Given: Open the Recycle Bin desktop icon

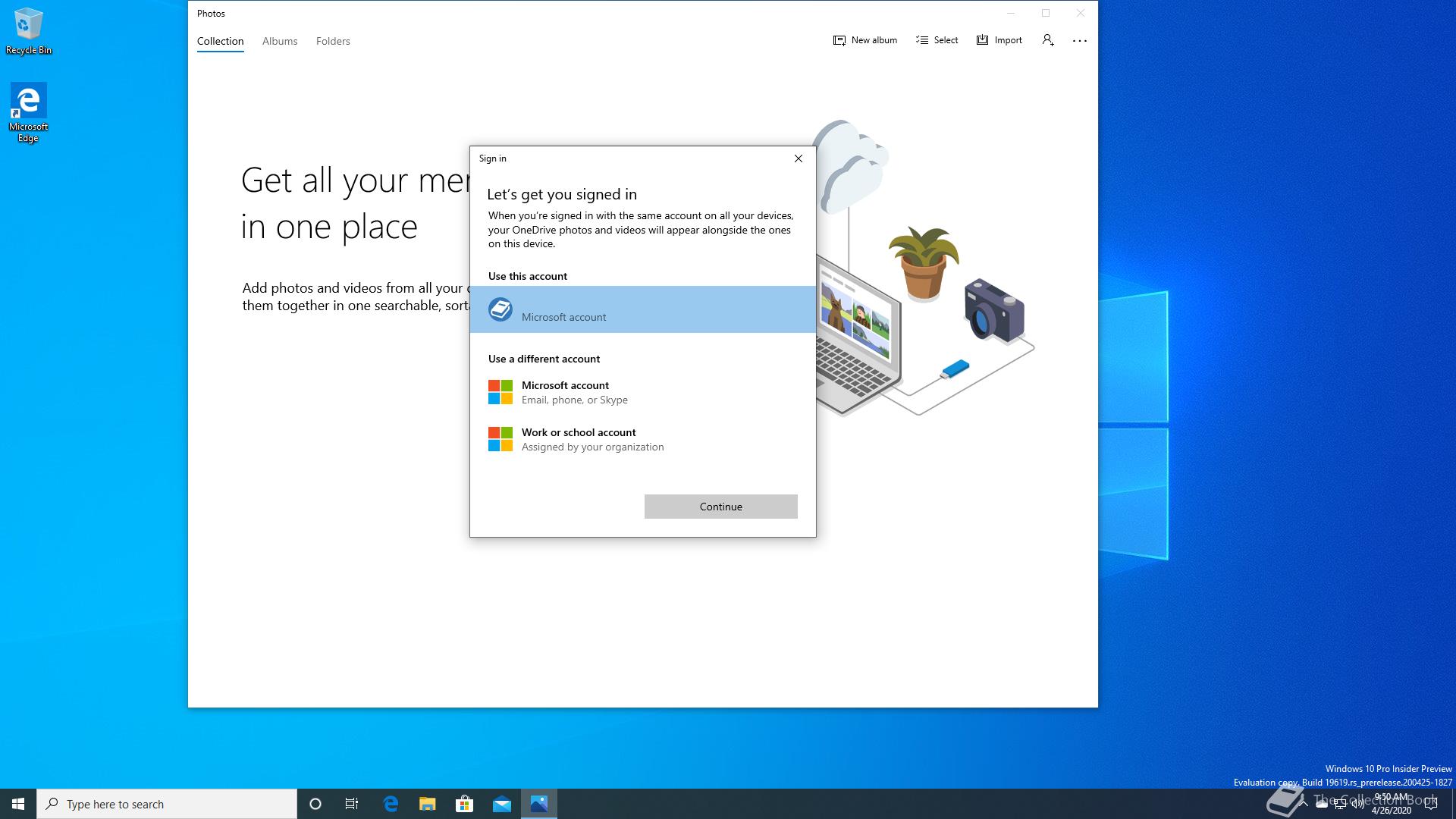Looking at the screenshot, I should (x=28, y=31).
